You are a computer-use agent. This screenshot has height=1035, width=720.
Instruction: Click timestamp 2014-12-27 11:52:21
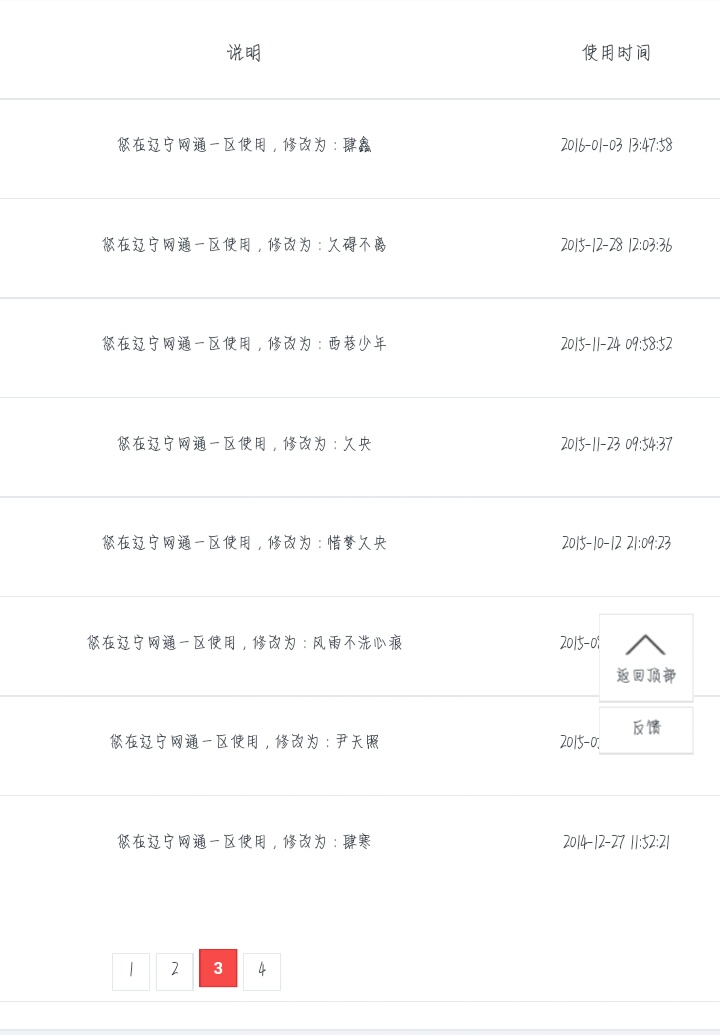click(616, 842)
